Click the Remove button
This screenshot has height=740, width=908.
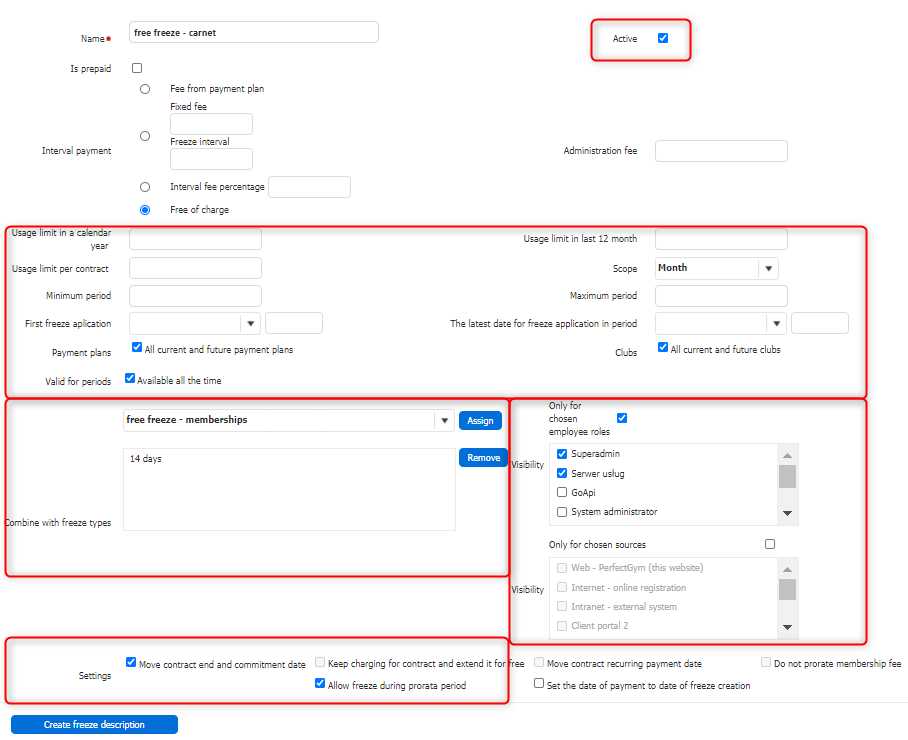click(483, 458)
